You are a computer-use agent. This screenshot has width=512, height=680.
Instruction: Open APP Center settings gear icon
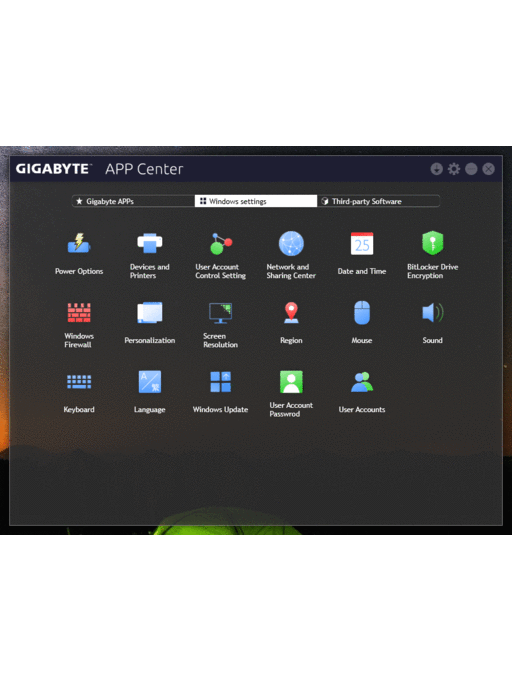454,169
